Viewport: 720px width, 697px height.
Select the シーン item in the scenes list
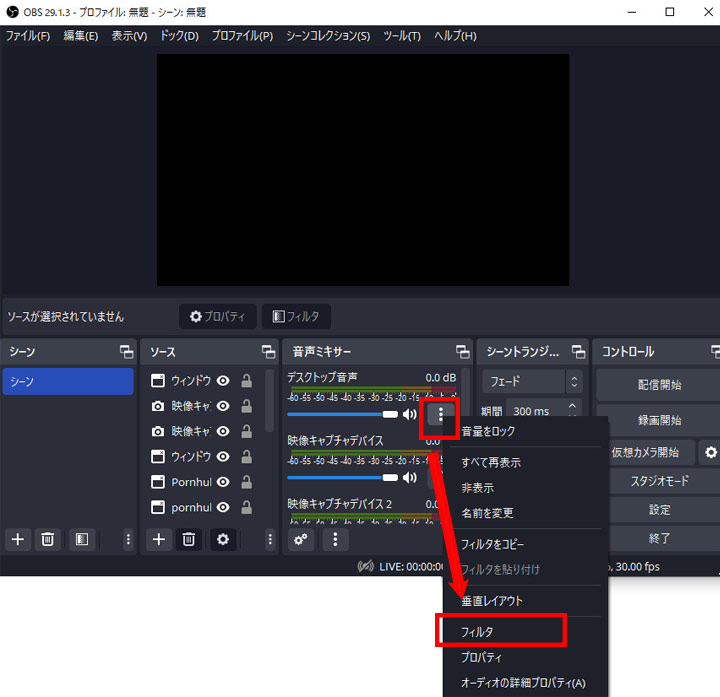point(68,382)
